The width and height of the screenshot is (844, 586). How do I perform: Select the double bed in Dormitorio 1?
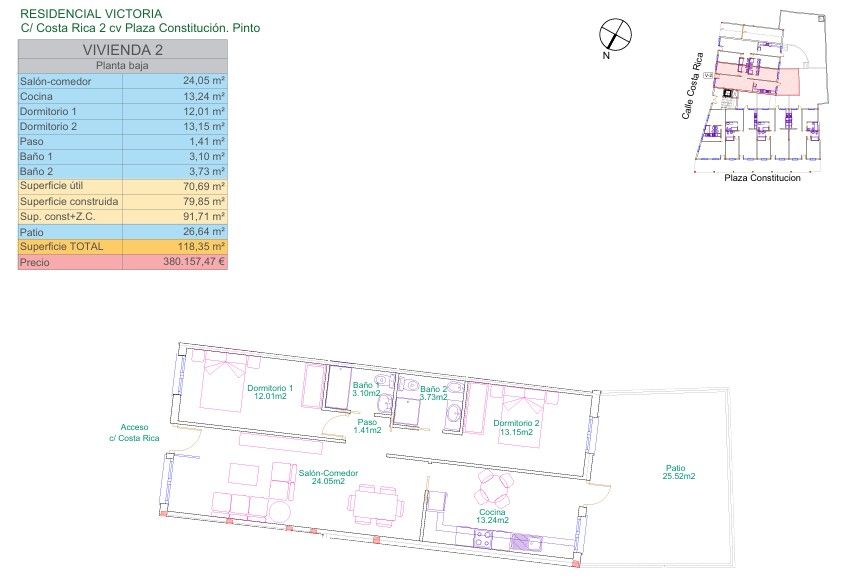coord(223,381)
